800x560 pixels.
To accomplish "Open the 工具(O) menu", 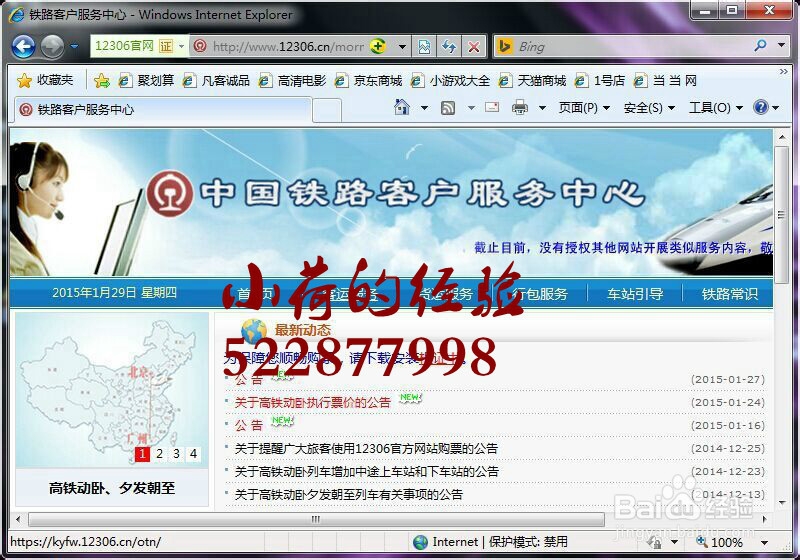I will (x=716, y=108).
